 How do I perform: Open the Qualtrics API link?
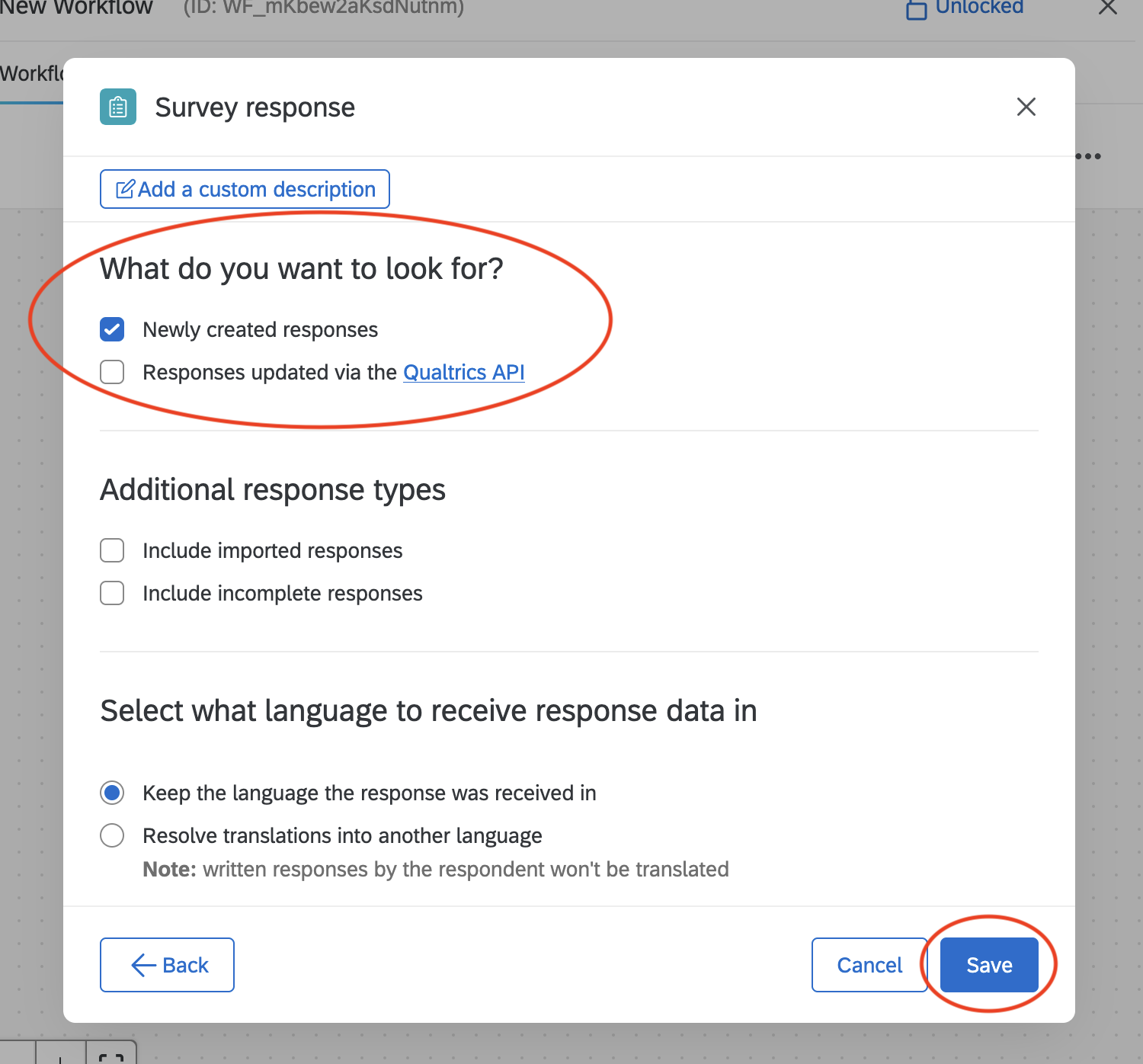[x=463, y=372]
